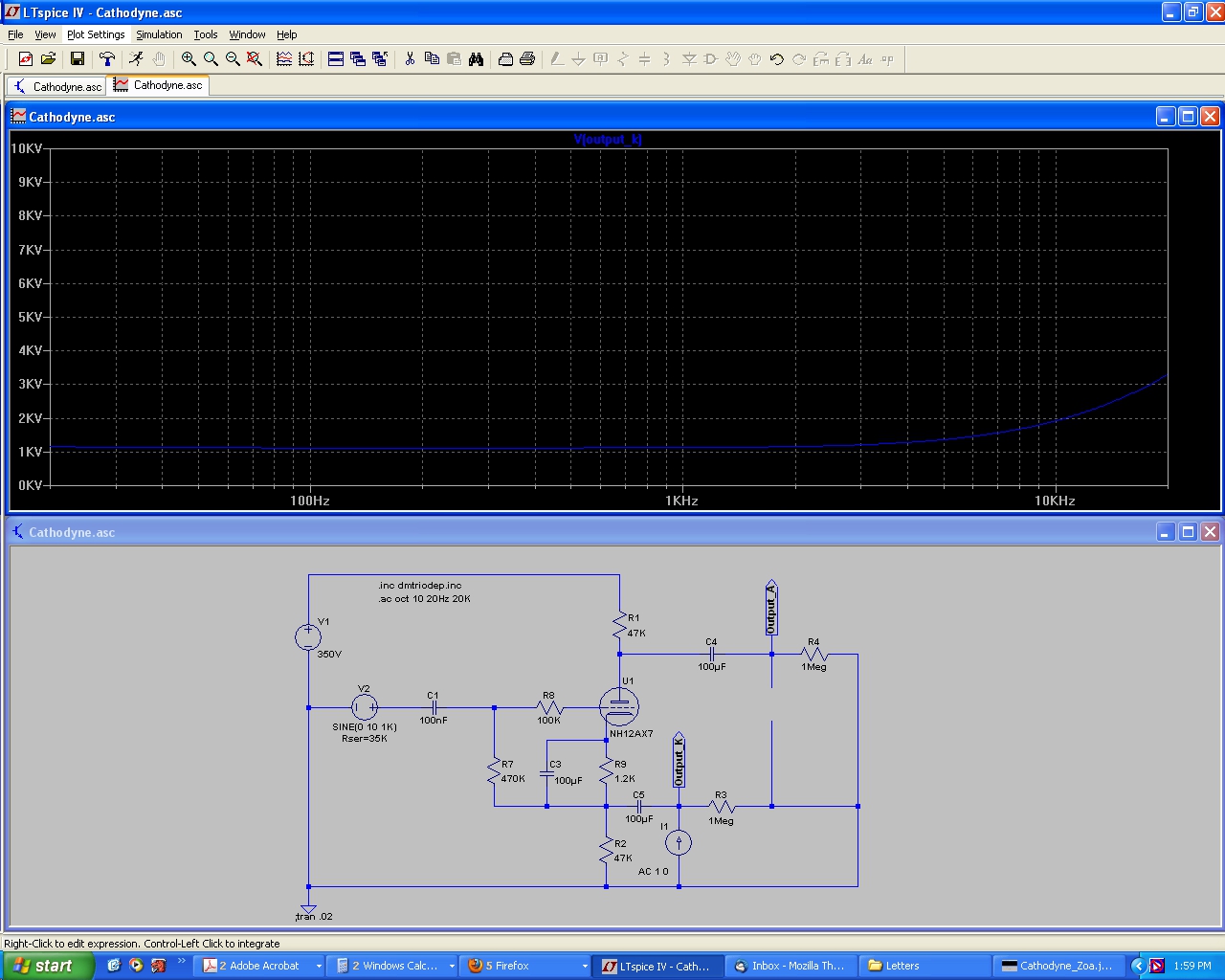The image size is (1225, 980).
Task: Open the Windows Calculator taskbar dropdown
Action: point(450,965)
